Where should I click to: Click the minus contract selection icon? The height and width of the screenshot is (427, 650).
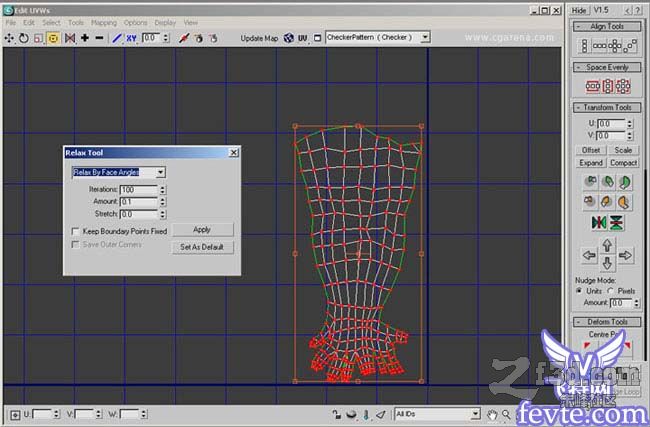click(99, 38)
